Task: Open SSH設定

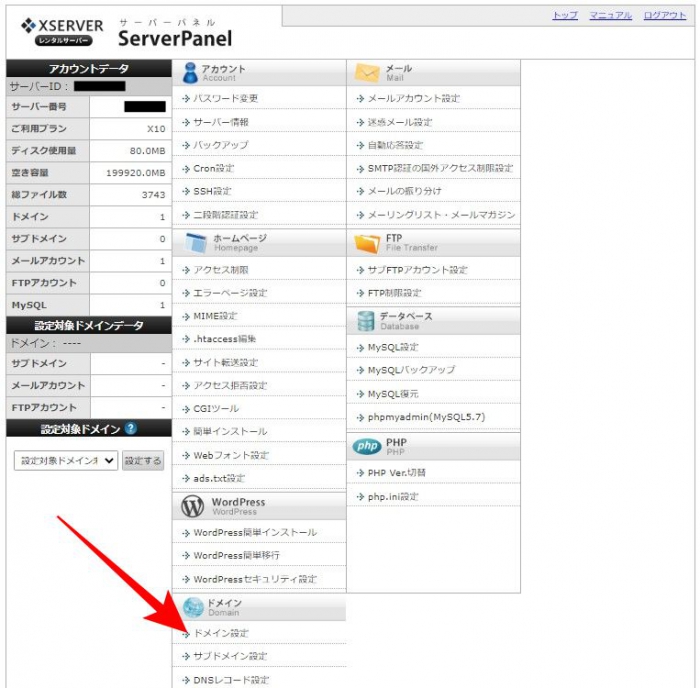Action: [x=212, y=191]
